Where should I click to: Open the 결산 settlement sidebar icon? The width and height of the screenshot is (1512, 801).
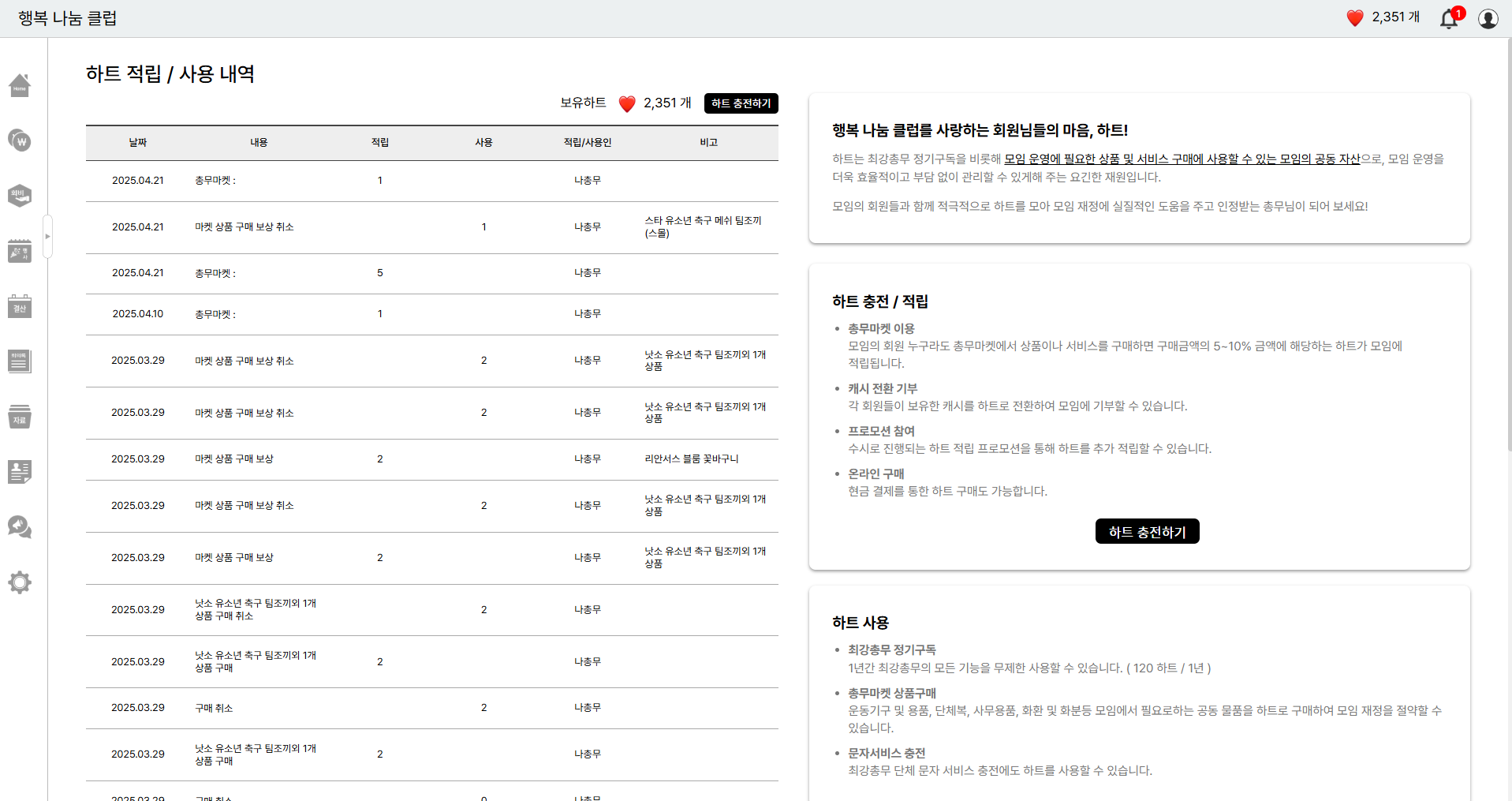pos(20,306)
